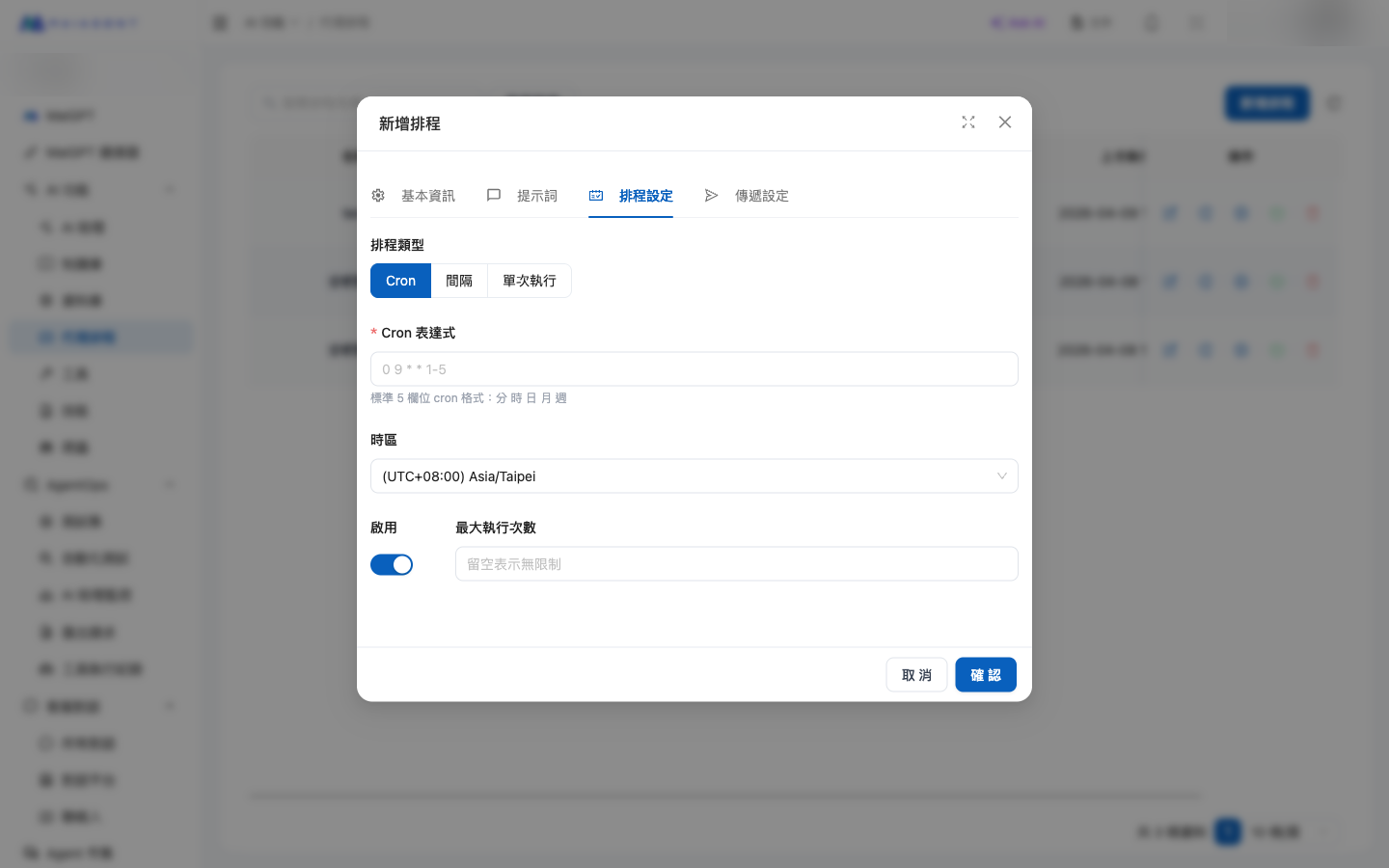Confirm with the 確認 button
This screenshot has height=868, width=1389.
986,675
